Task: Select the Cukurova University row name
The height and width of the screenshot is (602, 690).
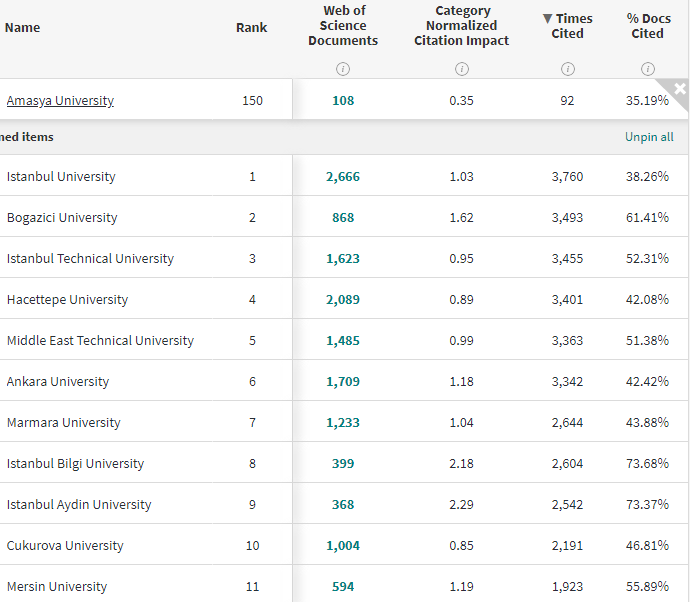Action: coord(65,546)
